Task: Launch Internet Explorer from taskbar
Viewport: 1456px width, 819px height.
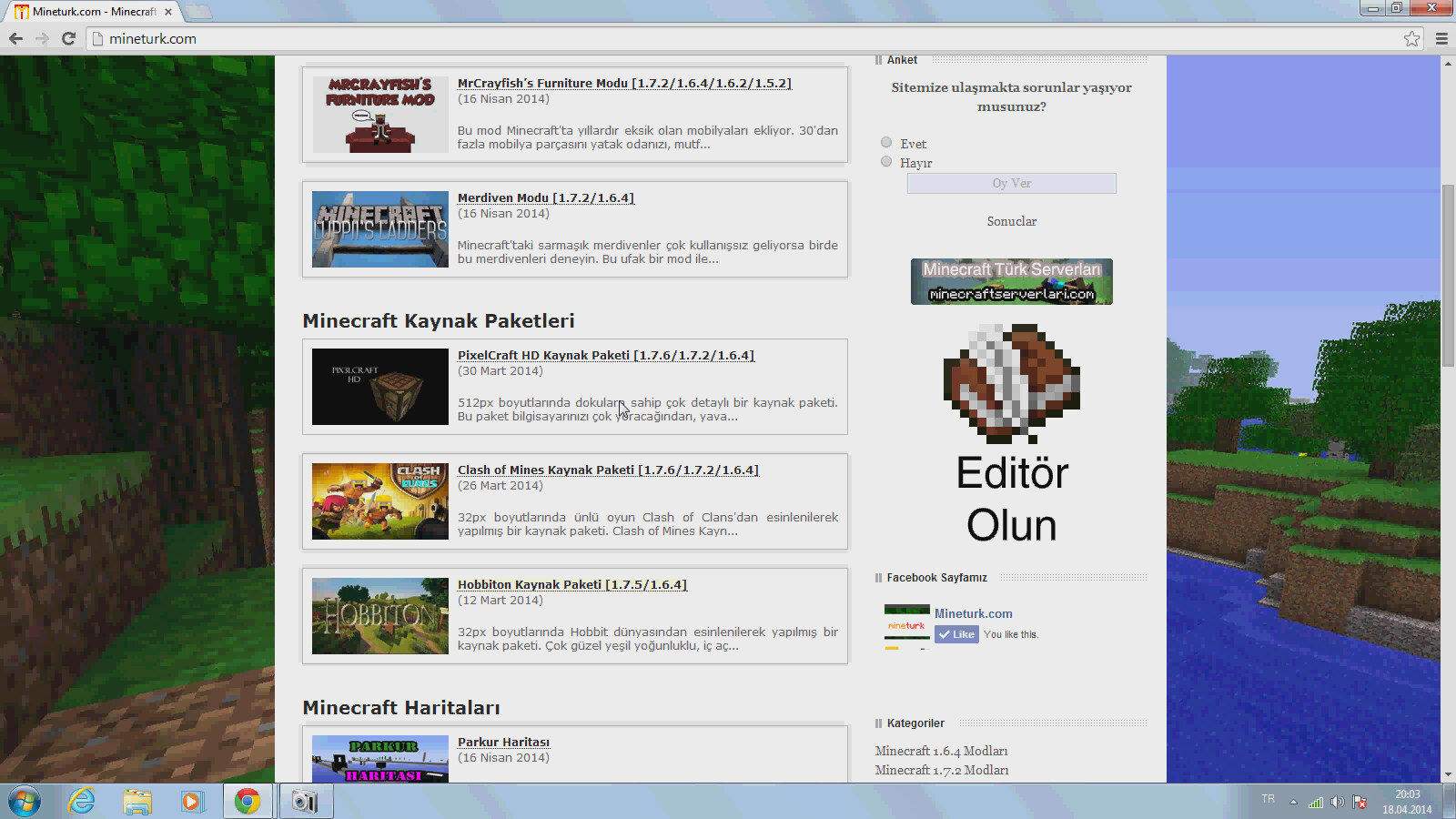Action: pyautogui.click(x=82, y=802)
